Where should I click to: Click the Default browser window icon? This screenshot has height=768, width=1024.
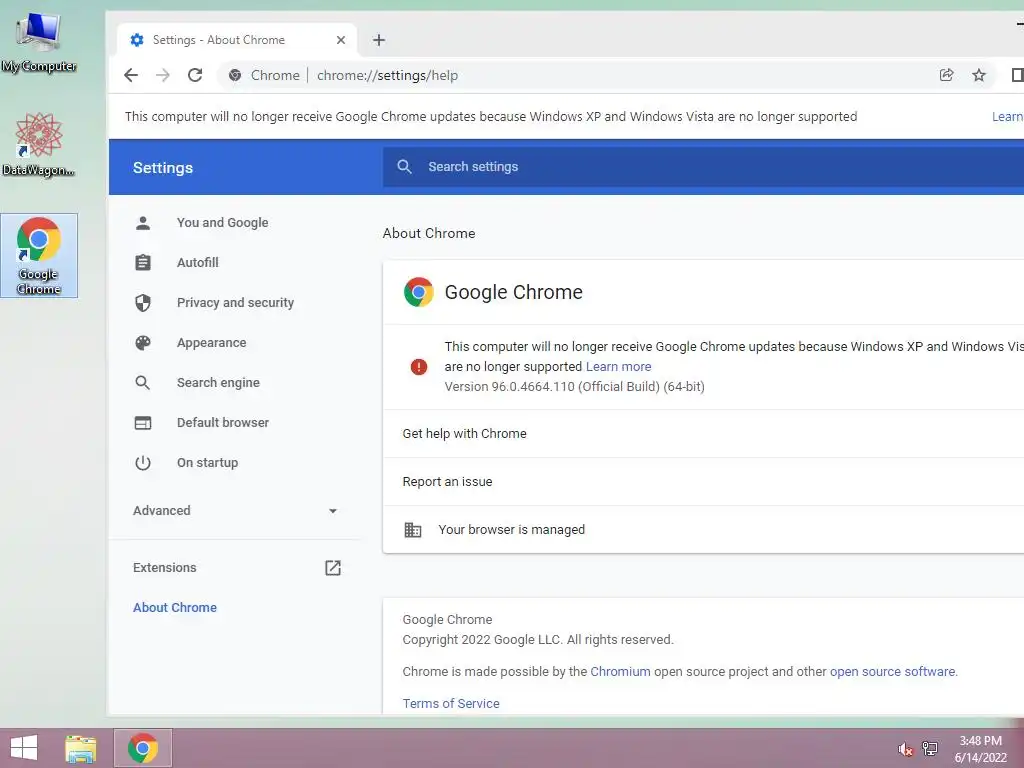143,423
